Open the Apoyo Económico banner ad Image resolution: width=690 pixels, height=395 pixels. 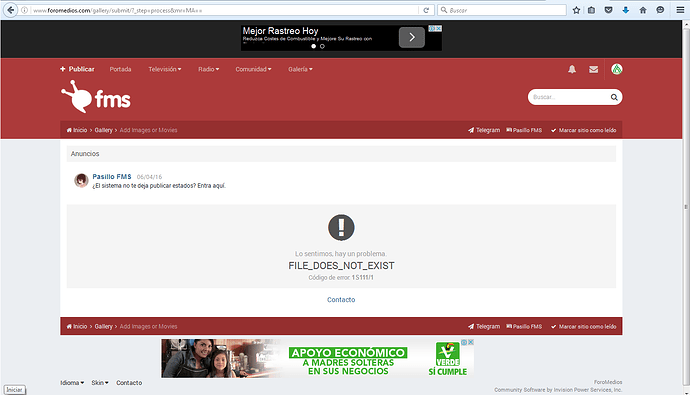point(317,358)
